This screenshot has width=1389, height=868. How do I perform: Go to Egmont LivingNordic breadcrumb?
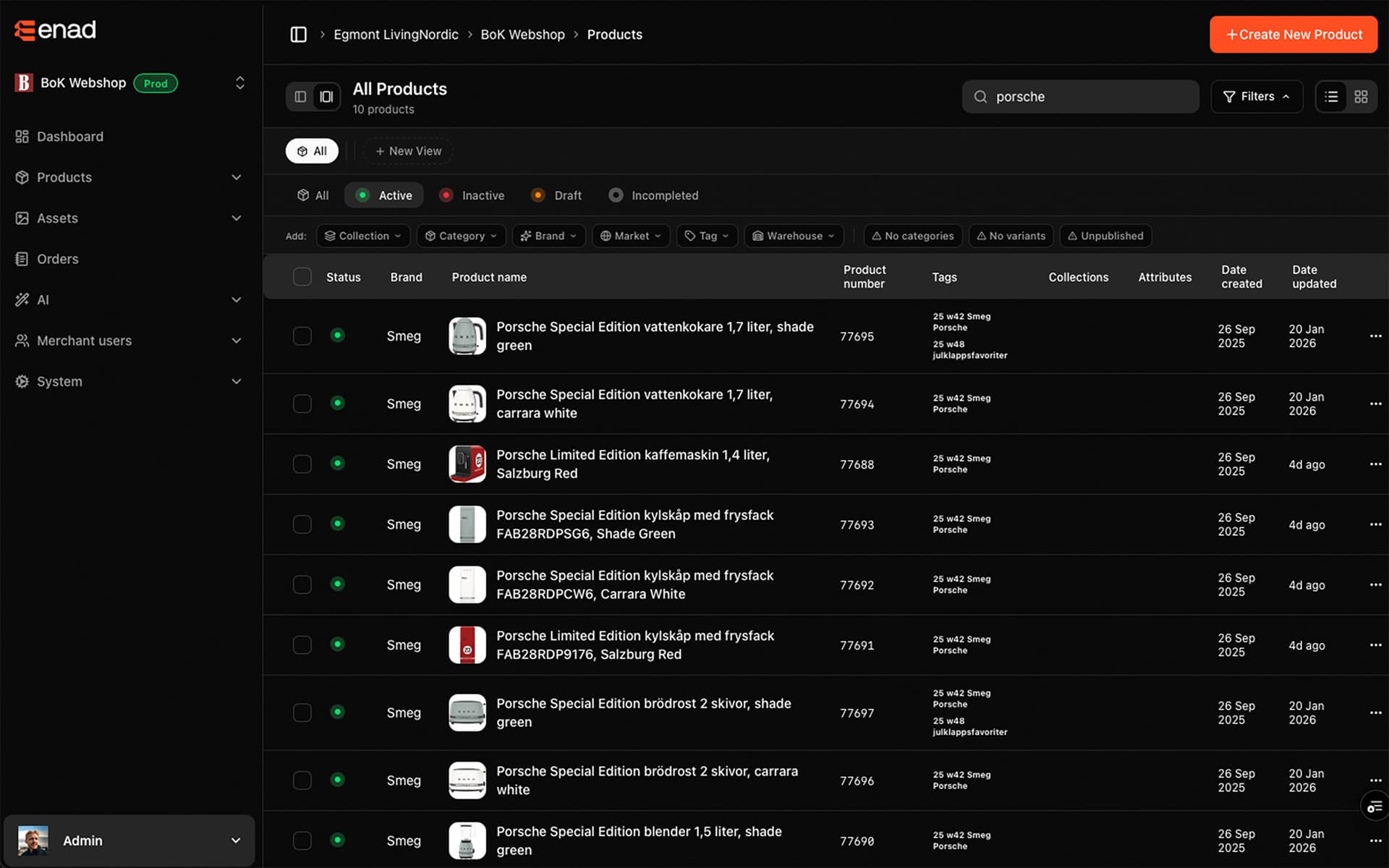(396, 35)
